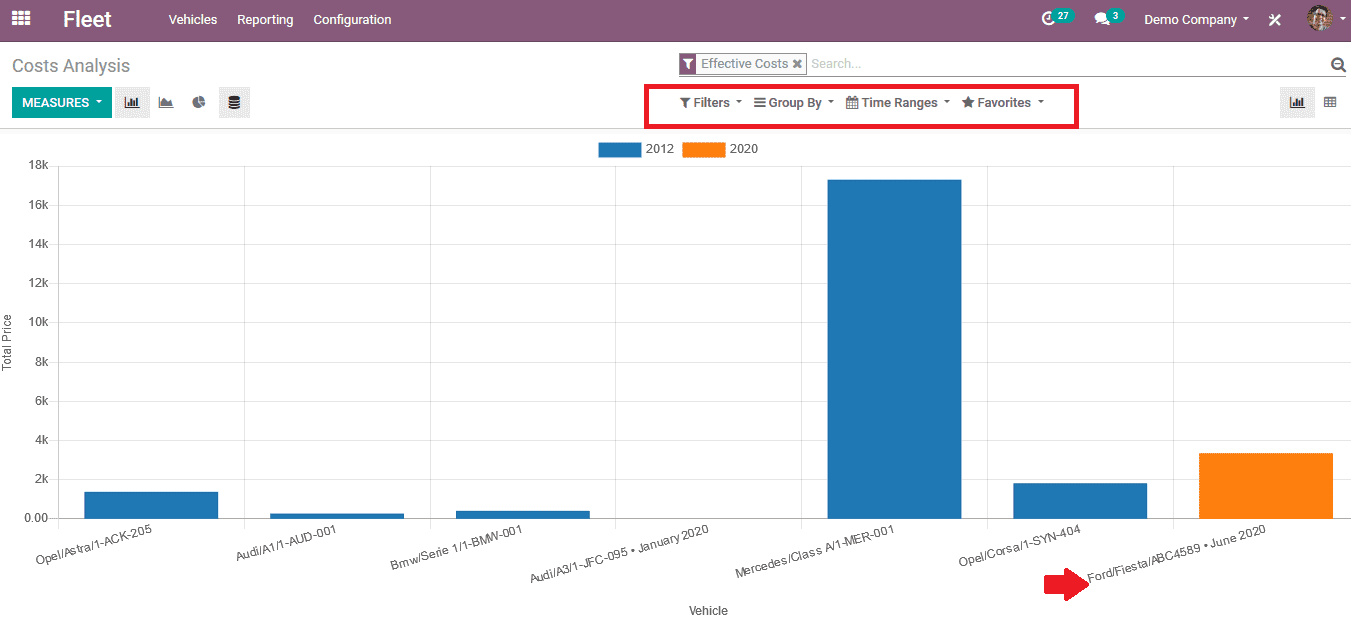Switch to pivot table view icon
Image resolution: width=1351 pixels, height=619 pixels.
point(1330,103)
